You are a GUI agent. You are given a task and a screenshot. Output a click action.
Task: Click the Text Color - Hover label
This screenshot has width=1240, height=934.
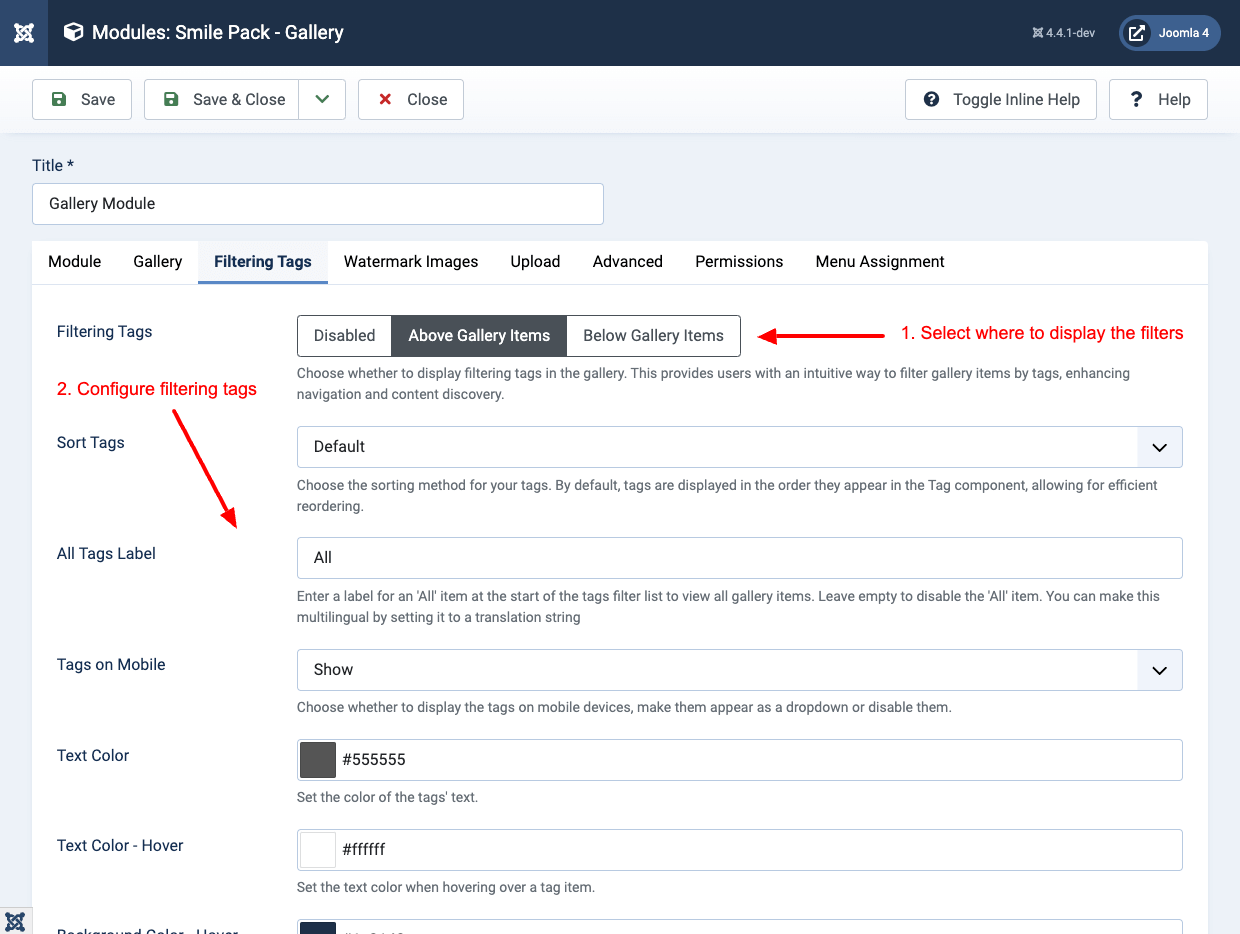120,845
